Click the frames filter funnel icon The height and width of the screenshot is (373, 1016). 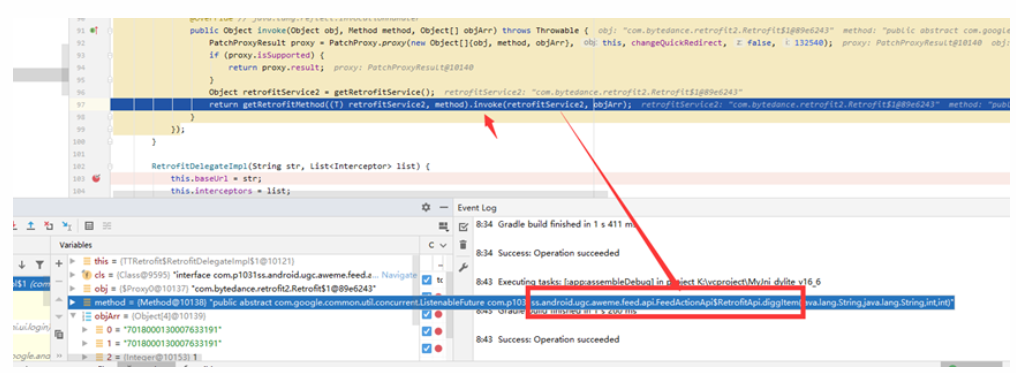(39, 264)
